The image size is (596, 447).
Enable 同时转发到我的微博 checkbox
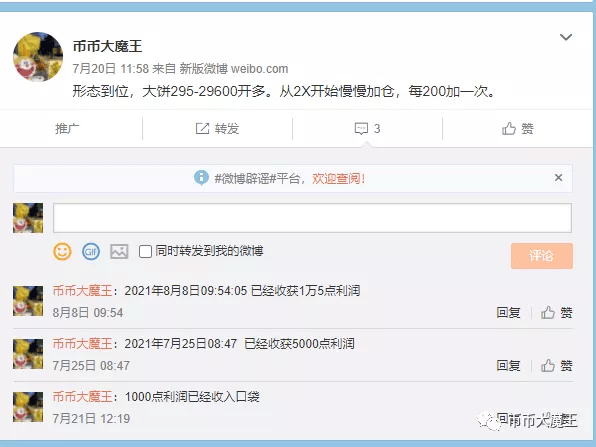pyautogui.click(x=145, y=251)
